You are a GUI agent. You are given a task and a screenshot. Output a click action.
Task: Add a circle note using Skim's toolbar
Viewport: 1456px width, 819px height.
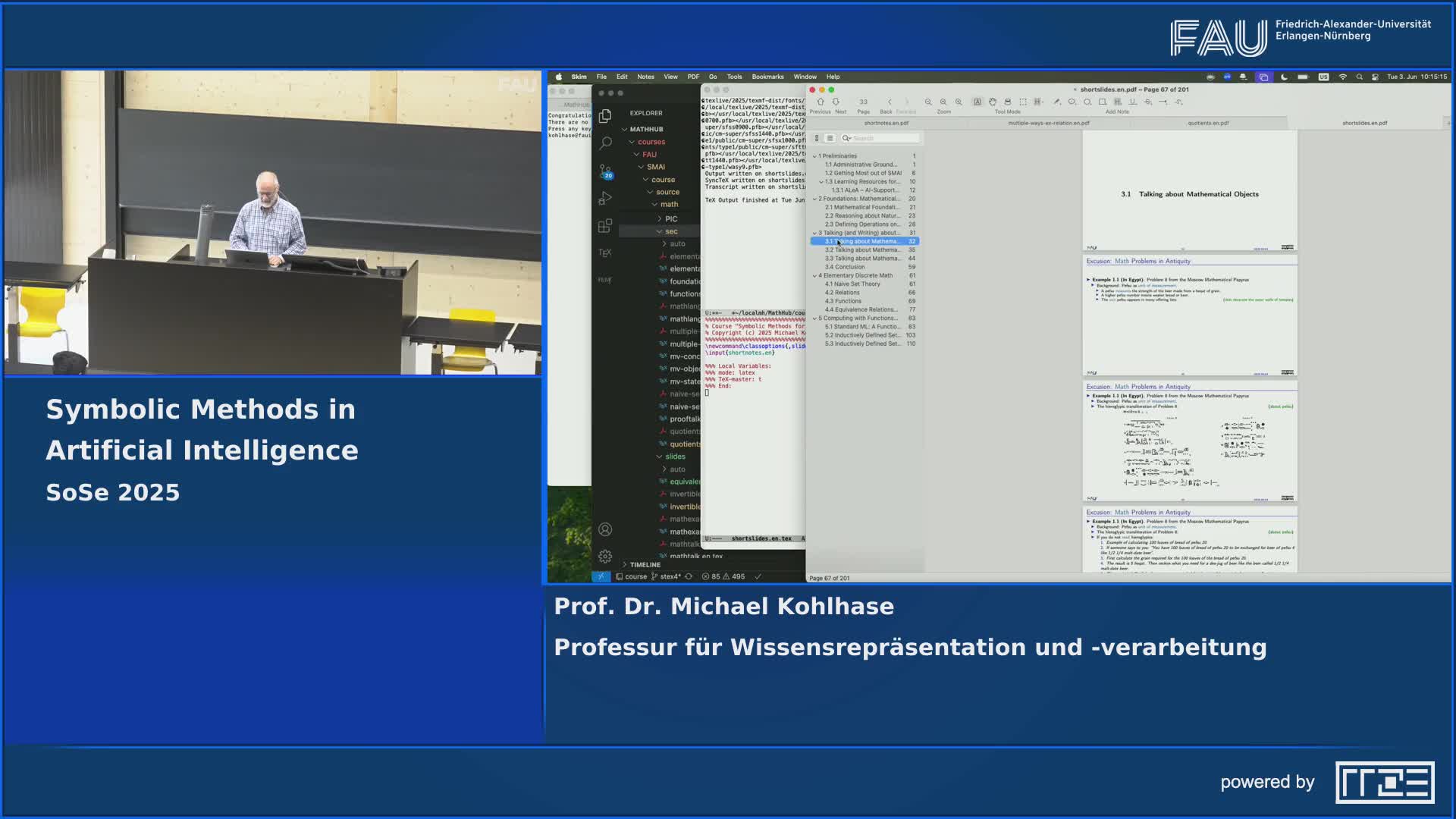pyautogui.click(x=1087, y=101)
